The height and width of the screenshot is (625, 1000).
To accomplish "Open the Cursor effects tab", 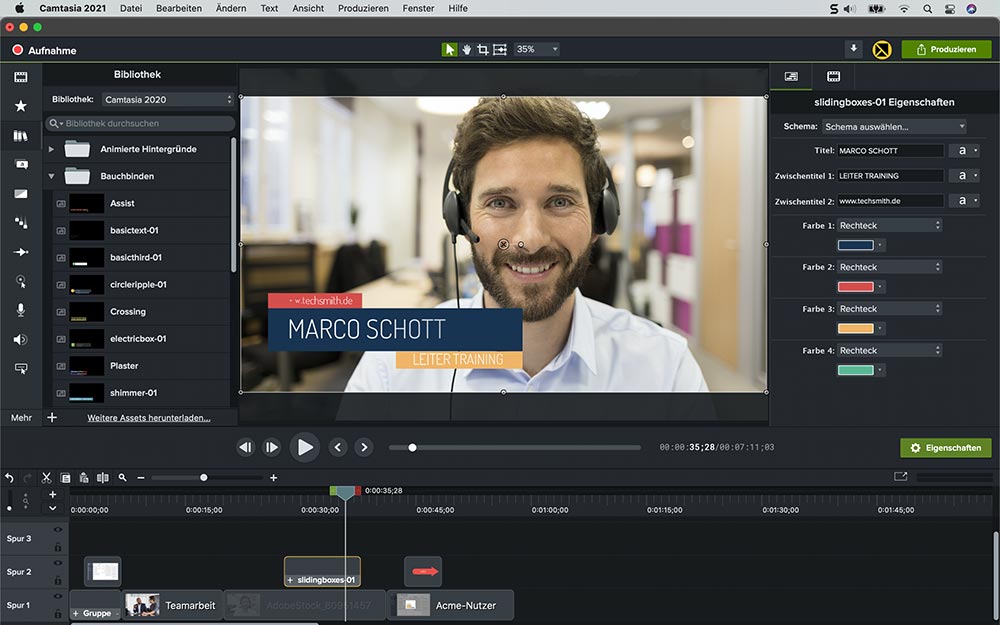I will (x=21, y=281).
